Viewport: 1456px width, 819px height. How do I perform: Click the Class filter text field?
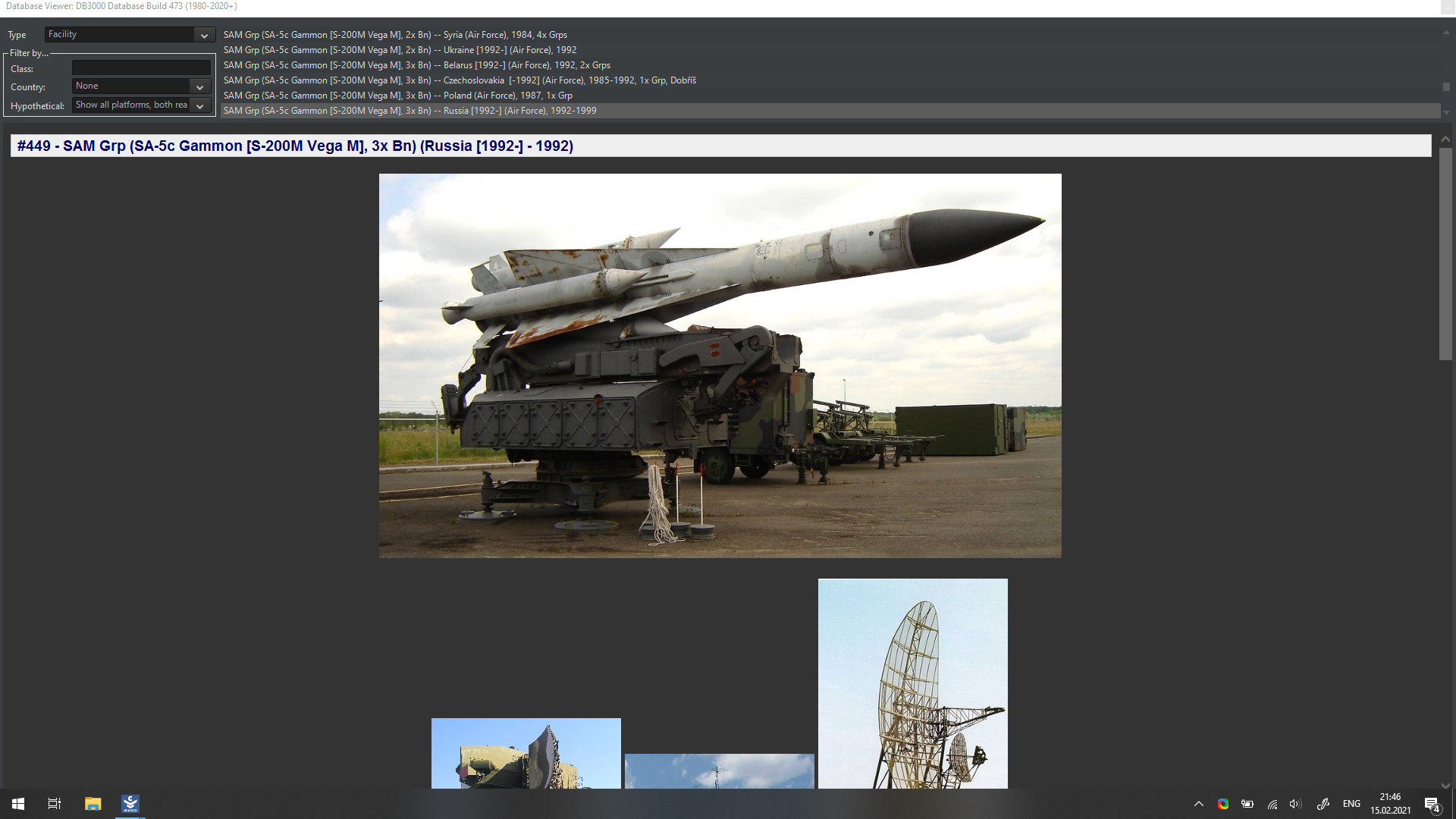point(141,68)
